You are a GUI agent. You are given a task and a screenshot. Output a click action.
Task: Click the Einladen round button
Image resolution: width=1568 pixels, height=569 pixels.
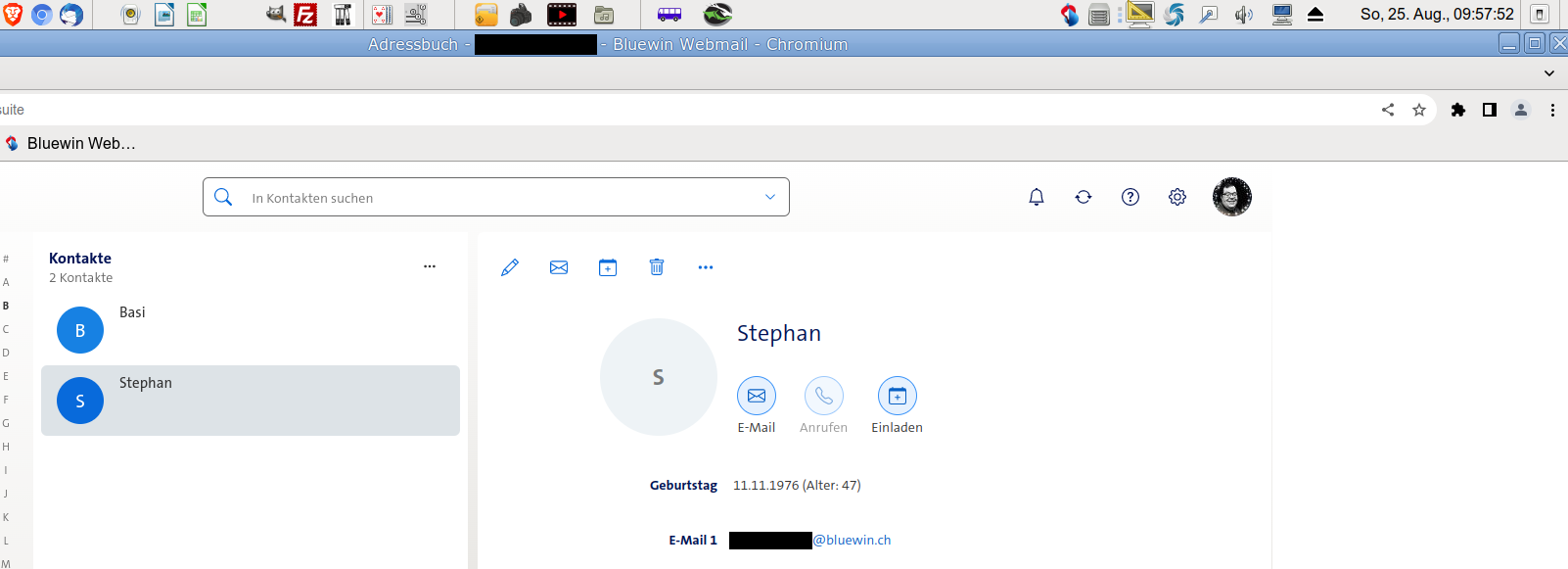pyautogui.click(x=898, y=396)
